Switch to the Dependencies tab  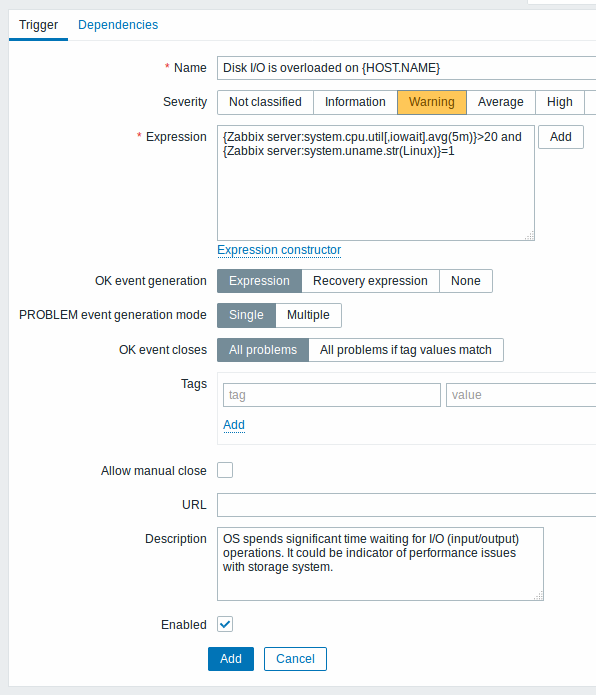click(x=118, y=25)
